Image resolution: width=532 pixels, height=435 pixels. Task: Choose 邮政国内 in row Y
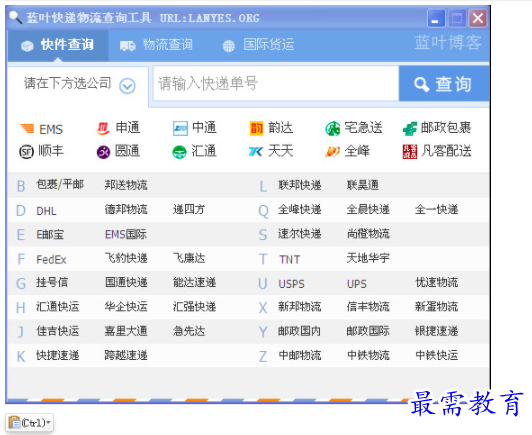pos(300,331)
